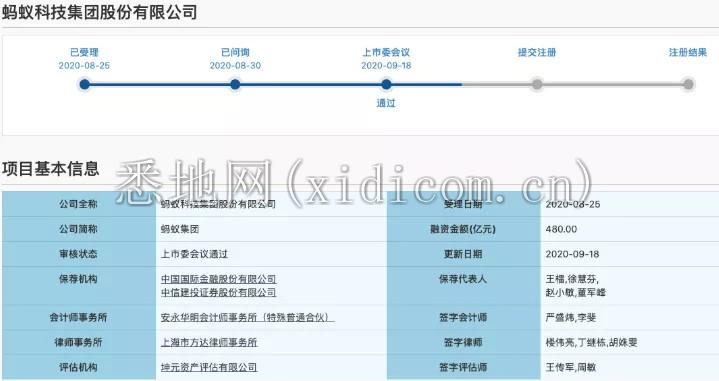Click the 提交注册 progress step dot
Screen dimensions: 719x381
537,84
